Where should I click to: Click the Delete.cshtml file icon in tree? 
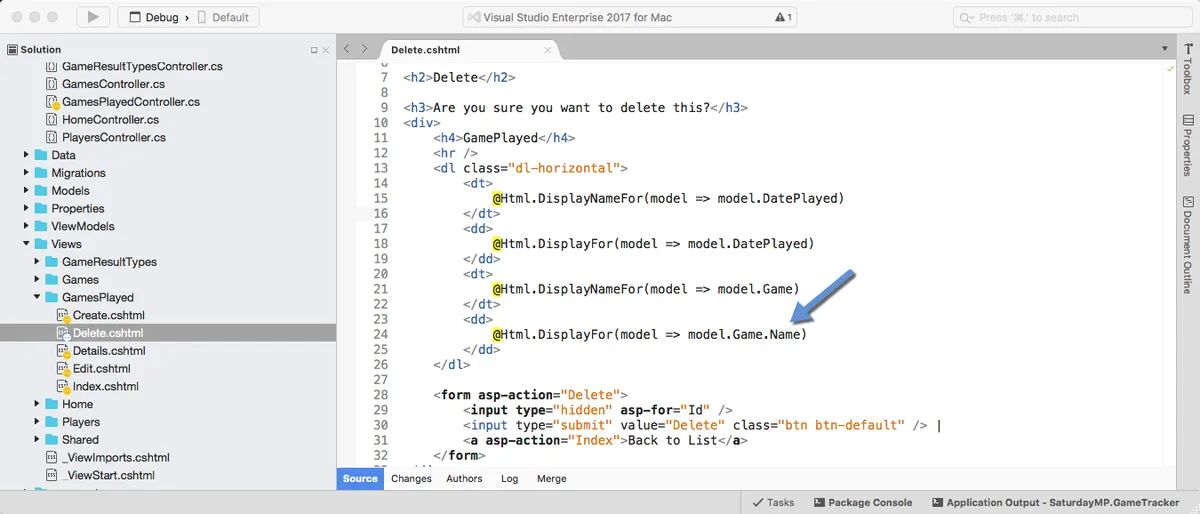[63, 334]
